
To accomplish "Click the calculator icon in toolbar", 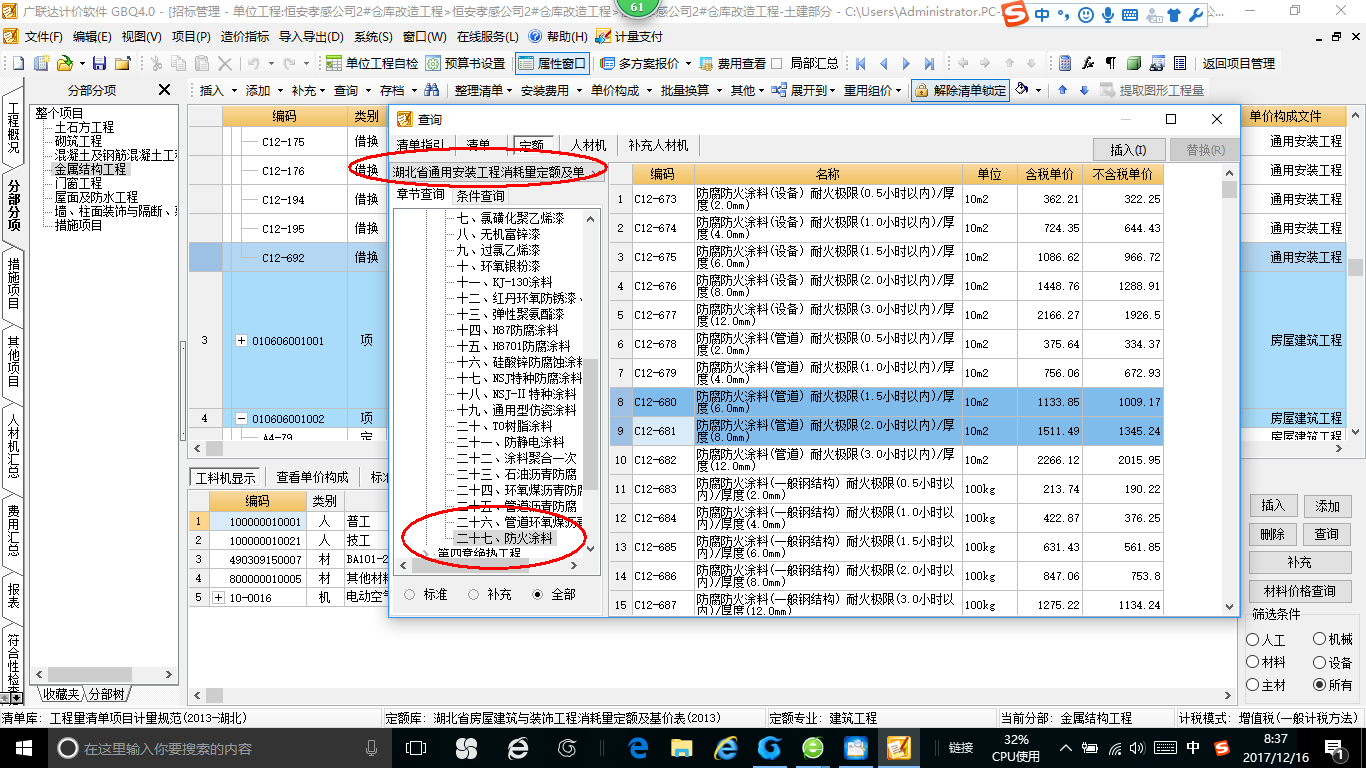I will pos(1064,63).
